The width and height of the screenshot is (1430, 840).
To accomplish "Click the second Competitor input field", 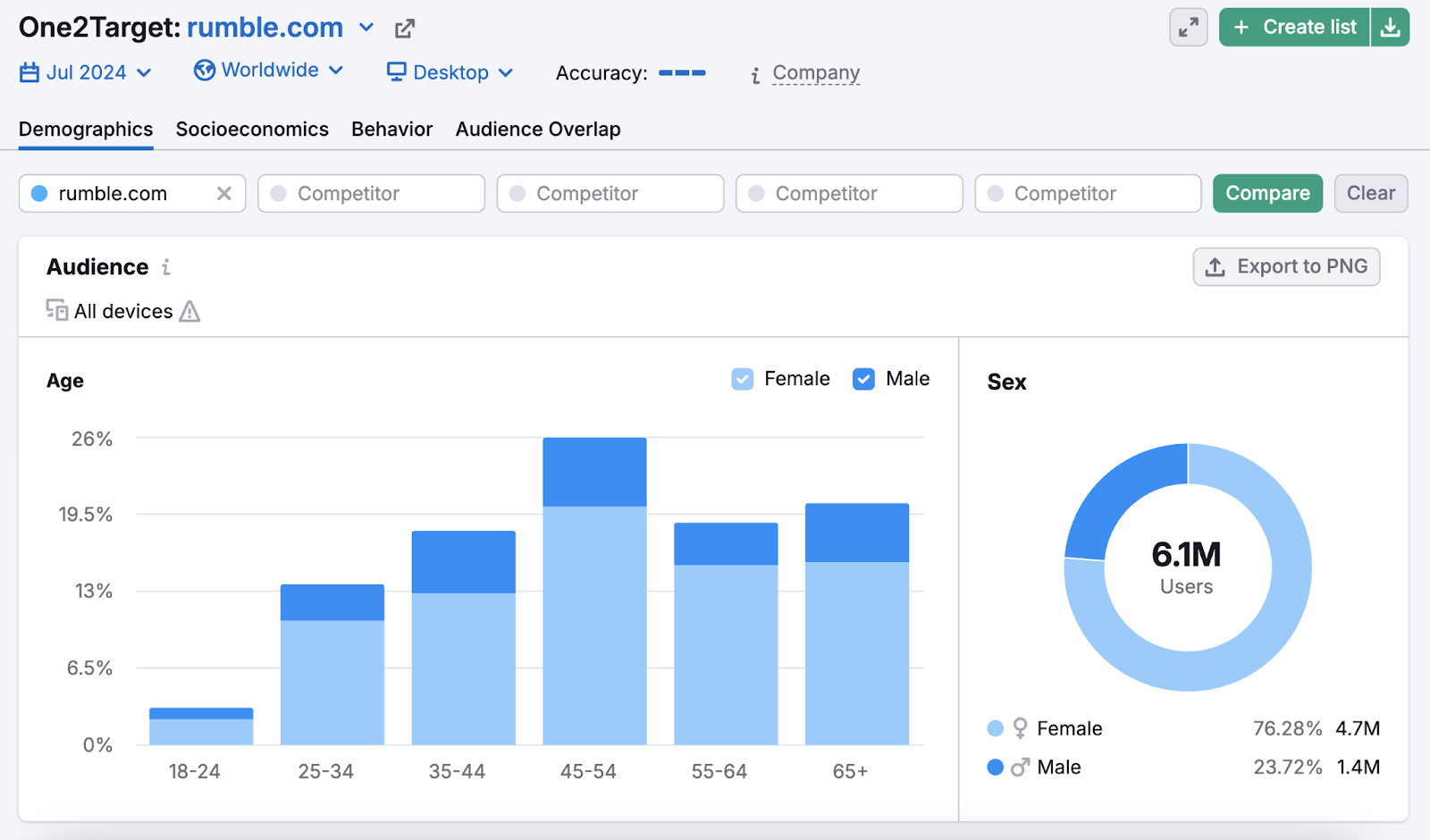I will 610,194.
